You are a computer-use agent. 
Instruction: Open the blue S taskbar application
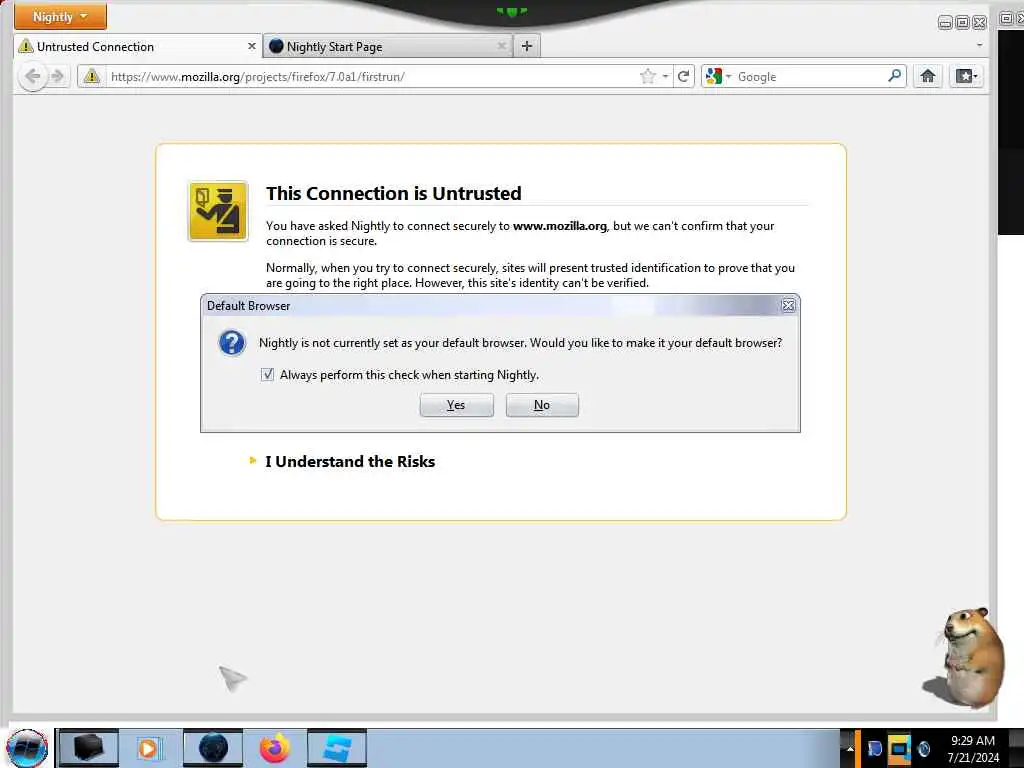[x=337, y=748]
